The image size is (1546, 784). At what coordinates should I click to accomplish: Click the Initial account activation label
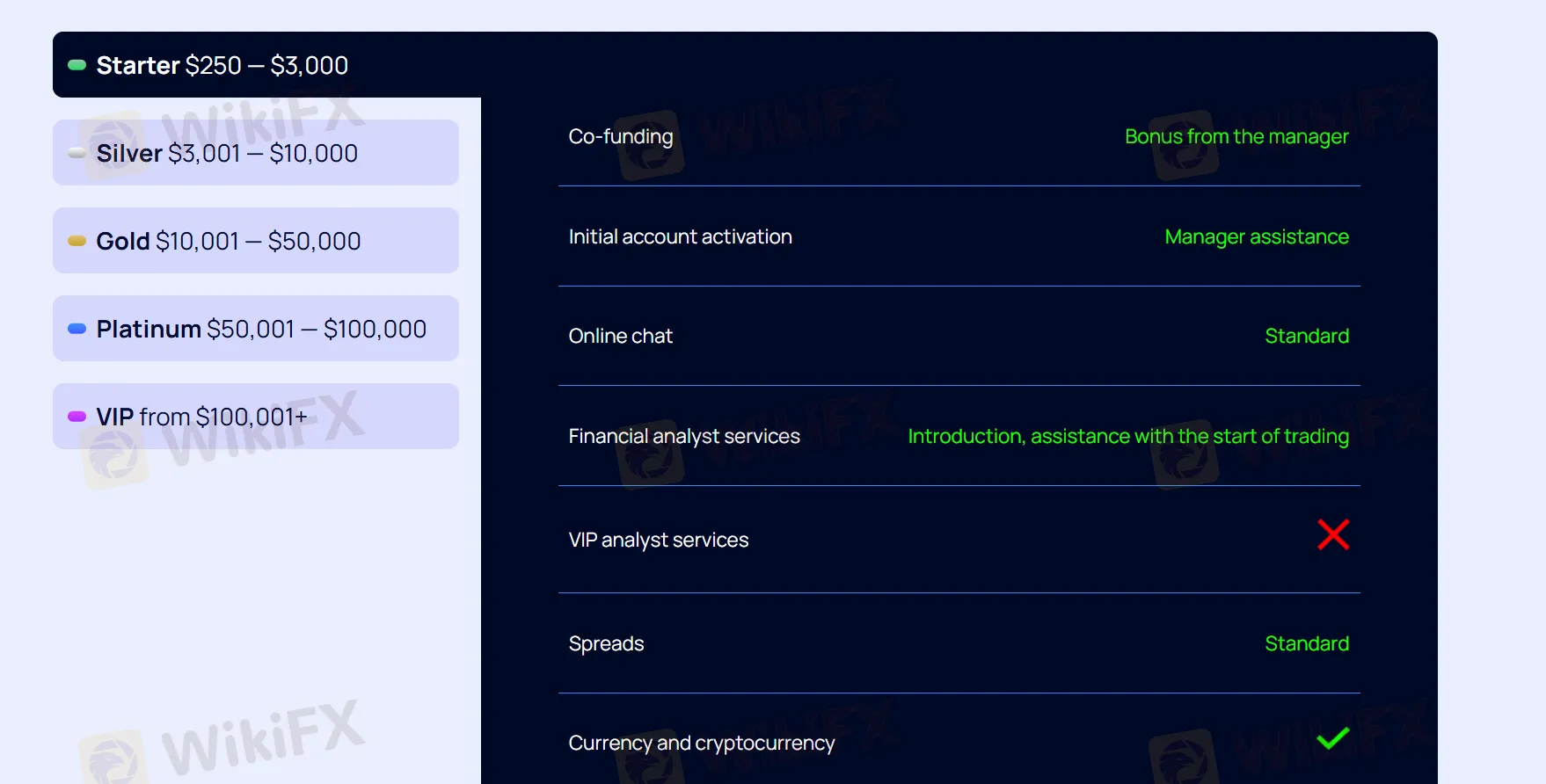click(x=680, y=237)
